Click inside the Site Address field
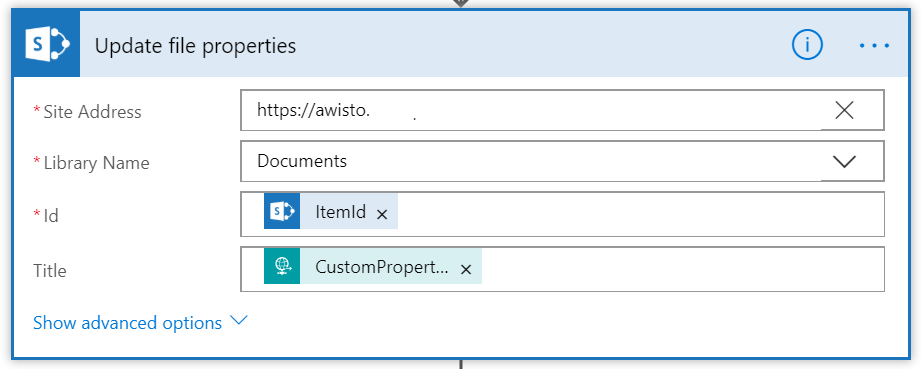The image size is (921, 369). (x=530, y=110)
